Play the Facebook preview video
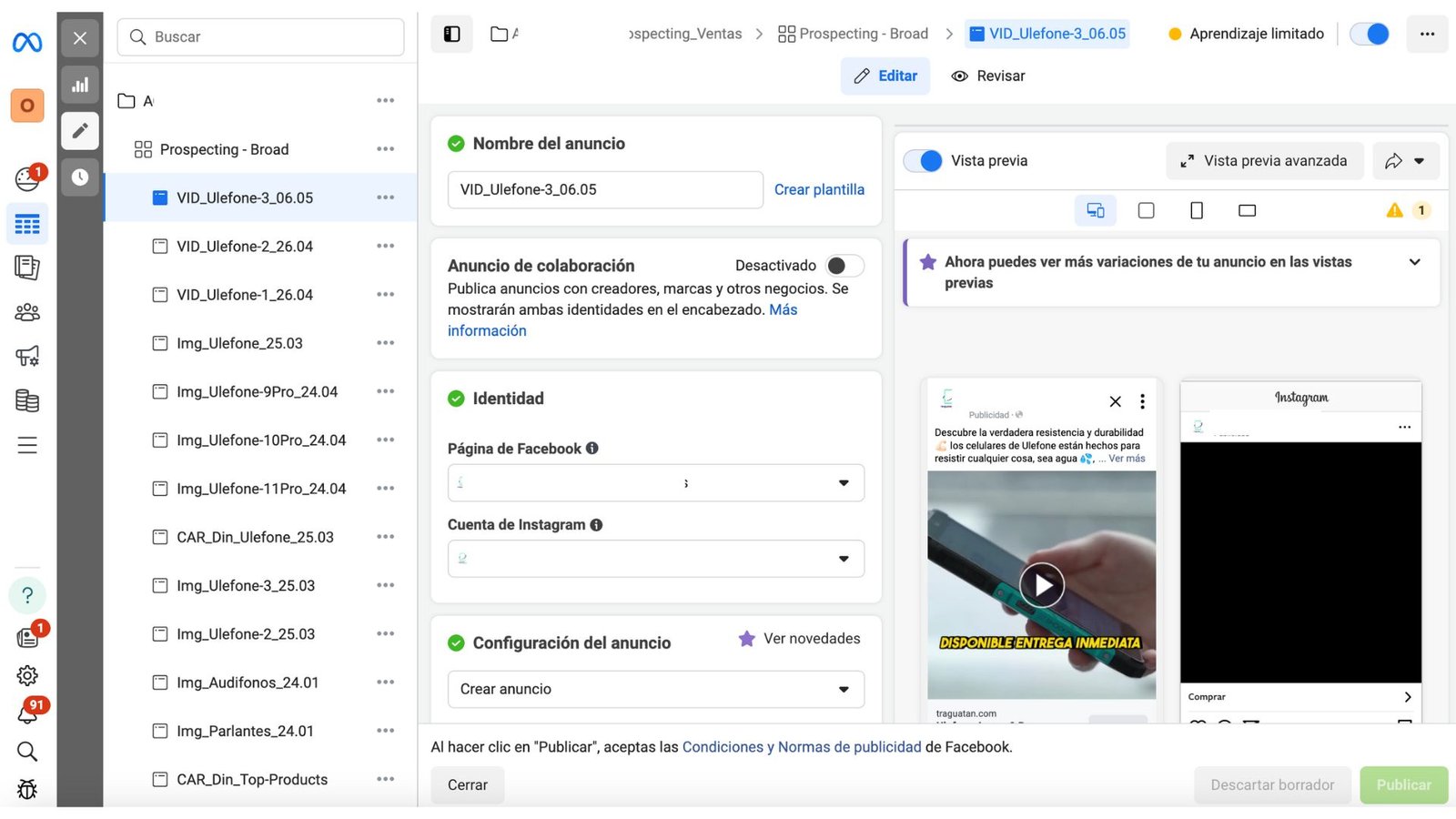Viewport: 1456px width, 819px height. point(1042,585)
